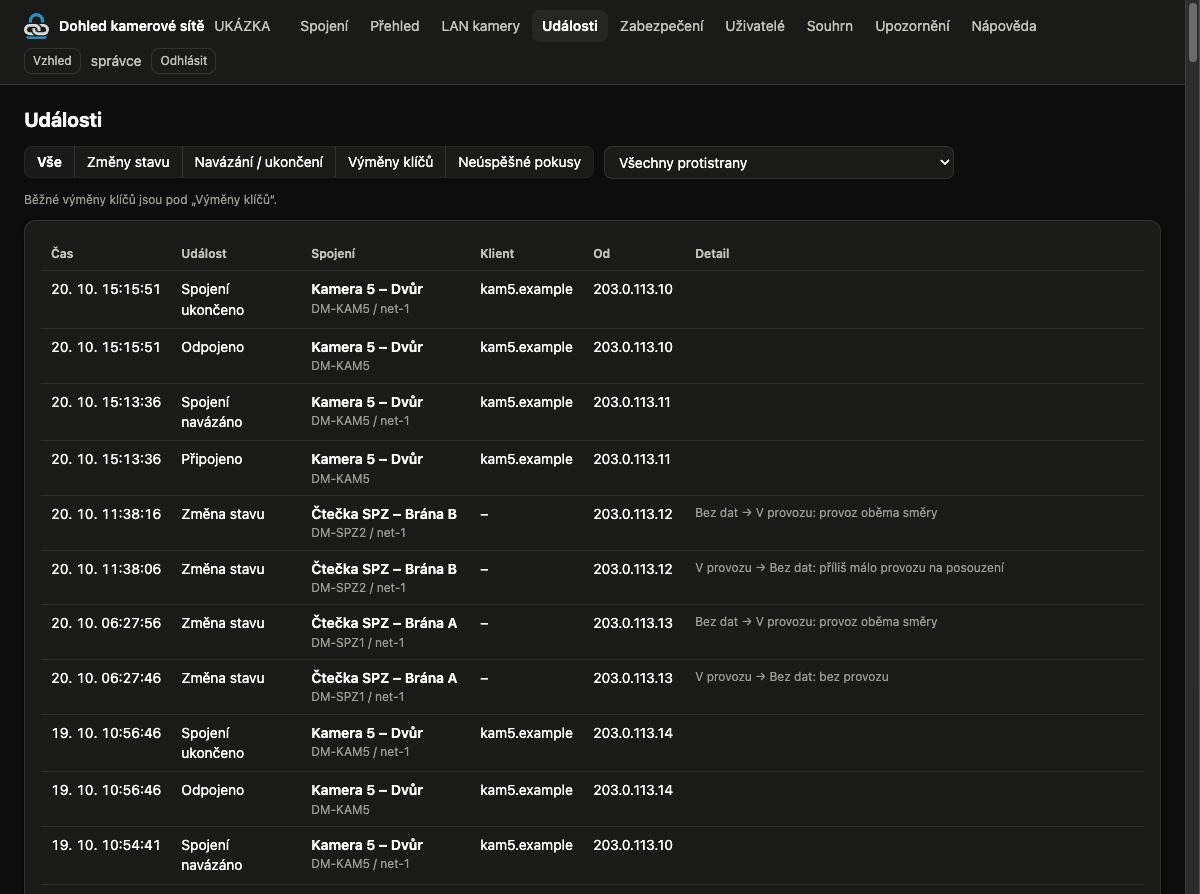Screen dimensions: 1200x894
Task: Click the Od column header
Action: (x=601, y=254)
